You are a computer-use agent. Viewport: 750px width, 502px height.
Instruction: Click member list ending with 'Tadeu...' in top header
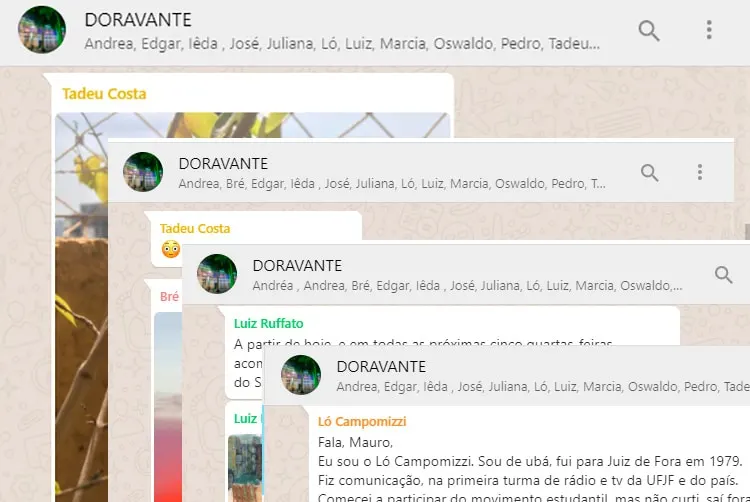[342, 44]
